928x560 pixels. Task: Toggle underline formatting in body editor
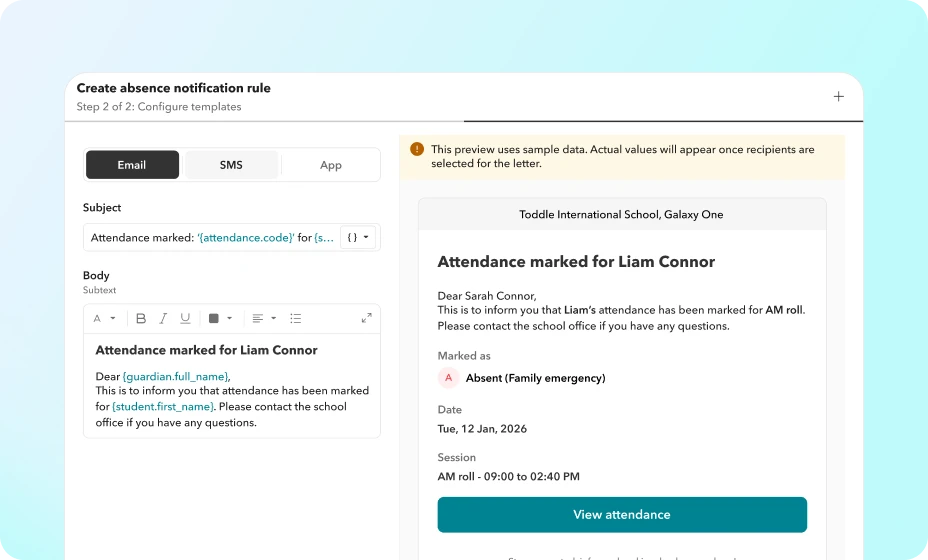point(185,318)
